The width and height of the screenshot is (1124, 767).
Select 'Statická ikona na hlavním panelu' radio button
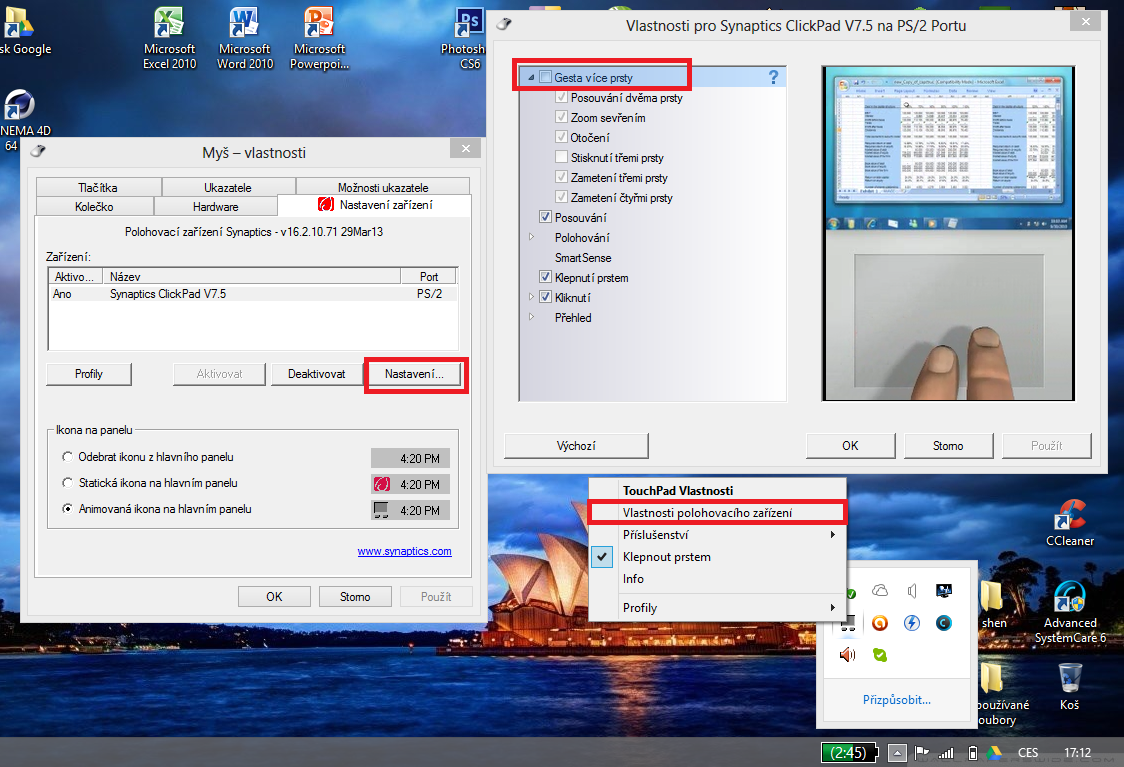[x=67, y=482]
